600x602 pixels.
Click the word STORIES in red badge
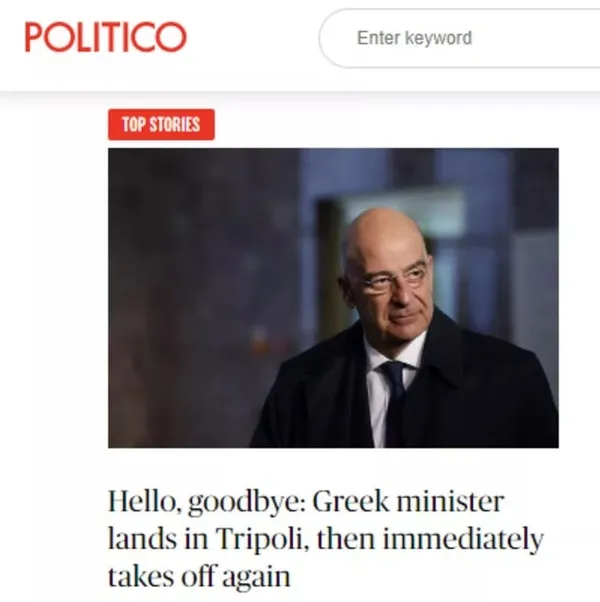coord(175,125)
